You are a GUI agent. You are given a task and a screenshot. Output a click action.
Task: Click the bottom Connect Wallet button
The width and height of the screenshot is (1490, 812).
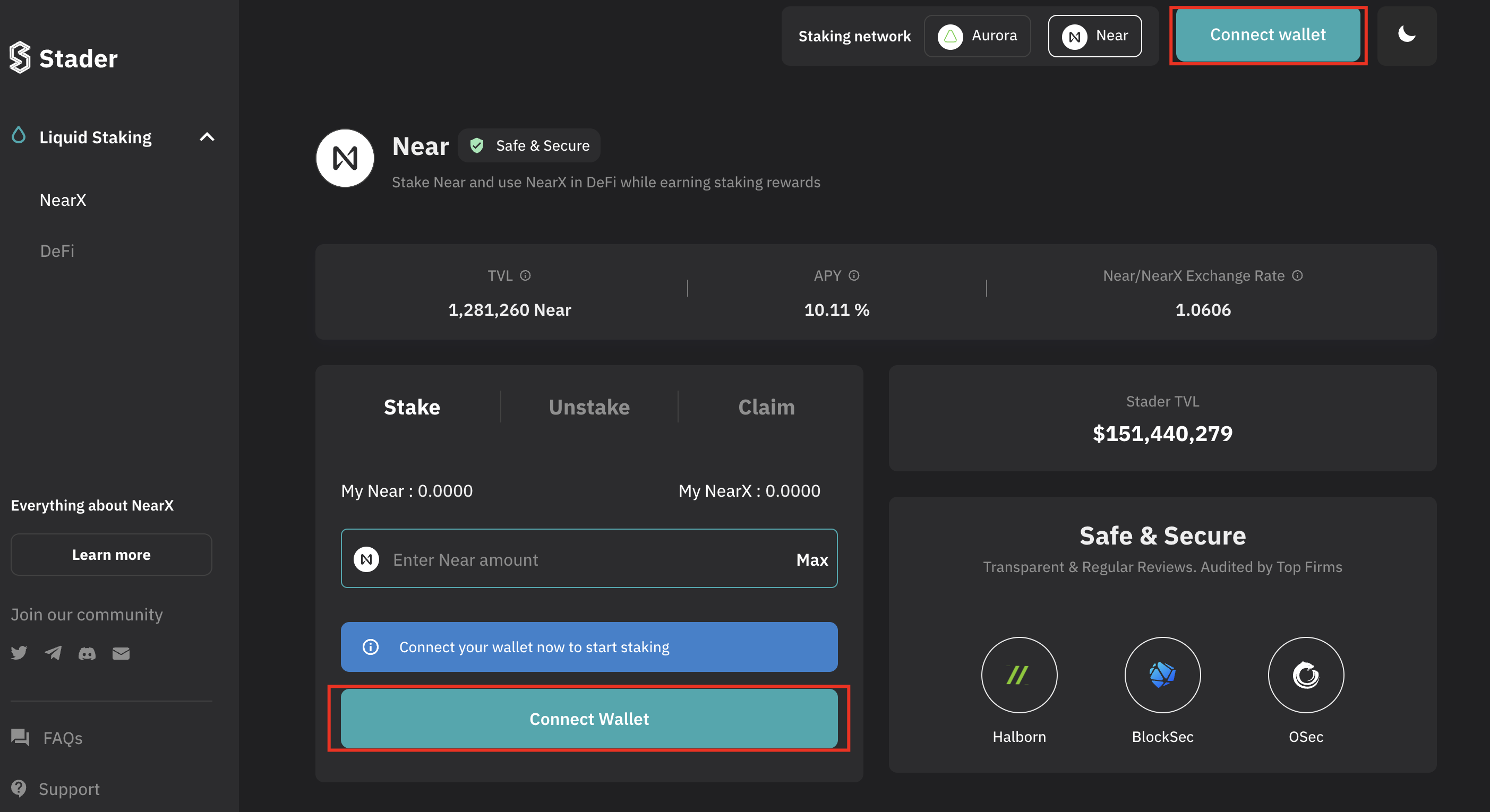(x=589, y=719)
